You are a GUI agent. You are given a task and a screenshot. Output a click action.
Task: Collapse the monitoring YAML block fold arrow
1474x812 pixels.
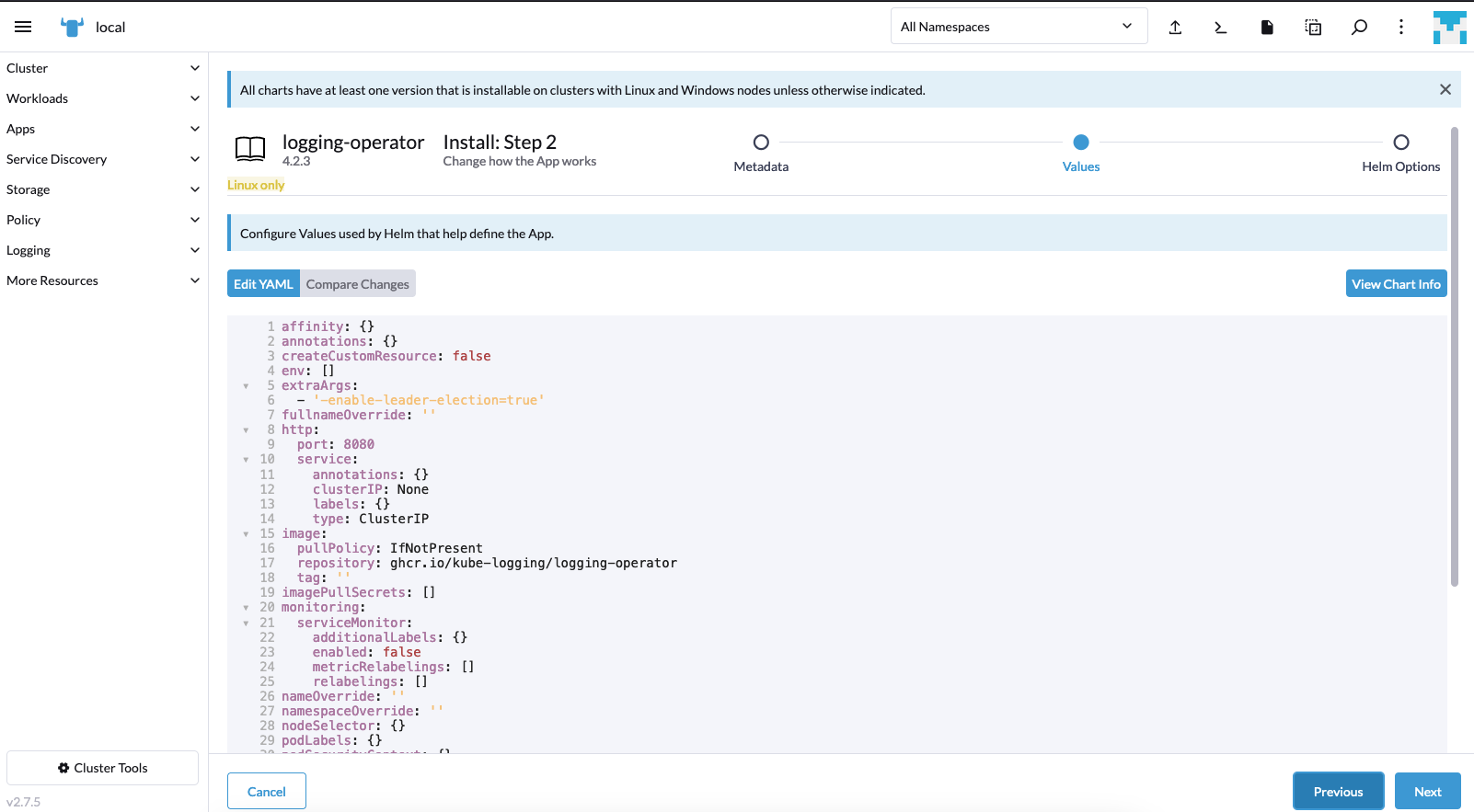246,608
